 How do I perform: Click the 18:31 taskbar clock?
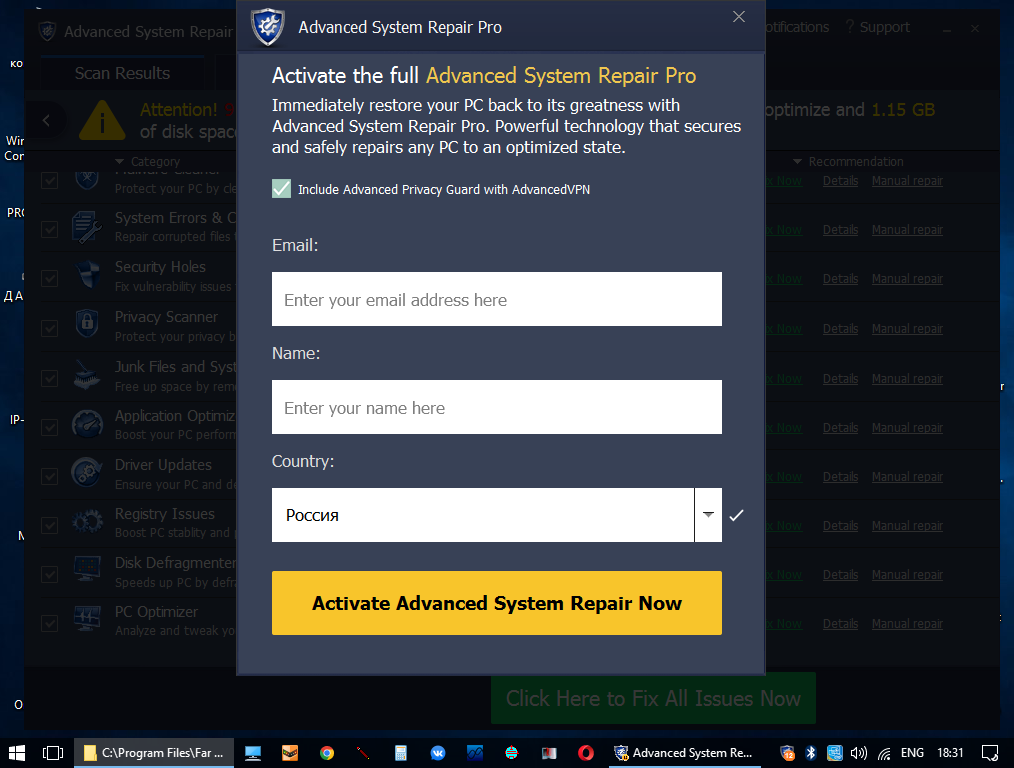pyautogui.click(x=950, y=752)
